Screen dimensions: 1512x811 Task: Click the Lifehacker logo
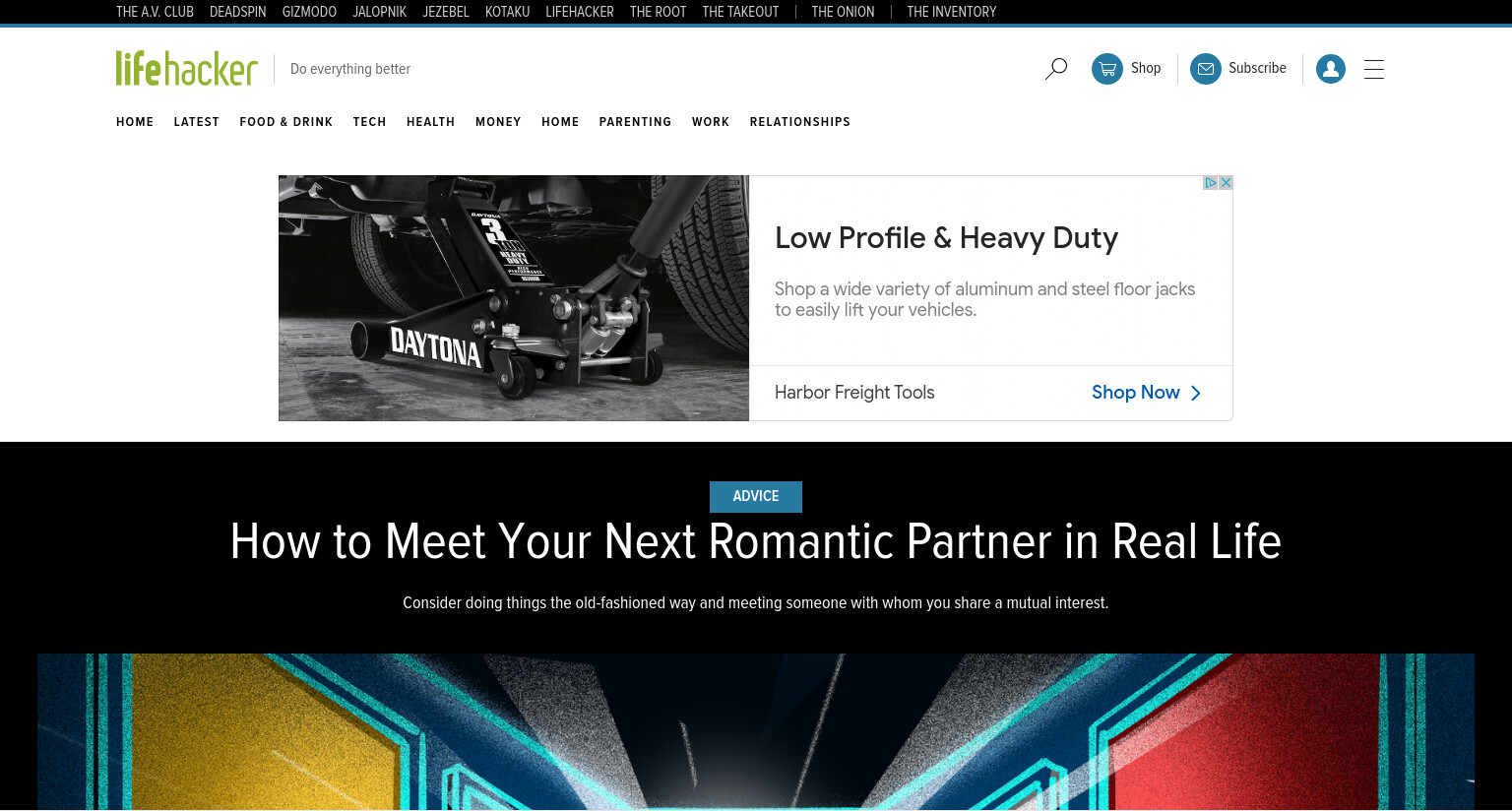(x=187, y=68)
